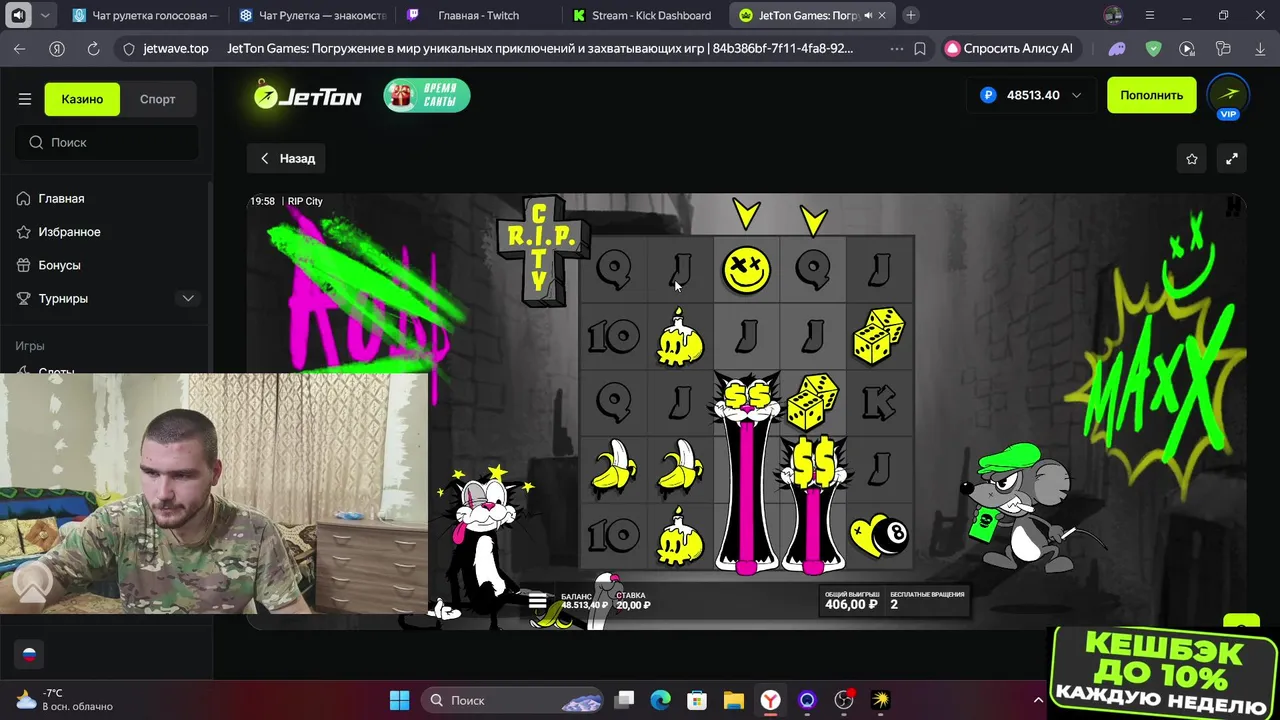Launch Microsoft Edge from taskbar
This screenshot has height=720, width=1280.
(x=660, y=700)
